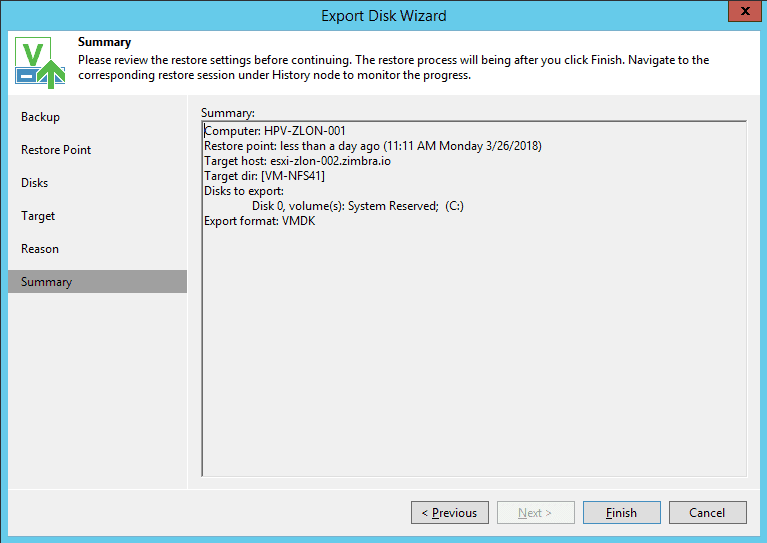
Task: Click the bold Summary heading in the header
Action: point(104,42)
